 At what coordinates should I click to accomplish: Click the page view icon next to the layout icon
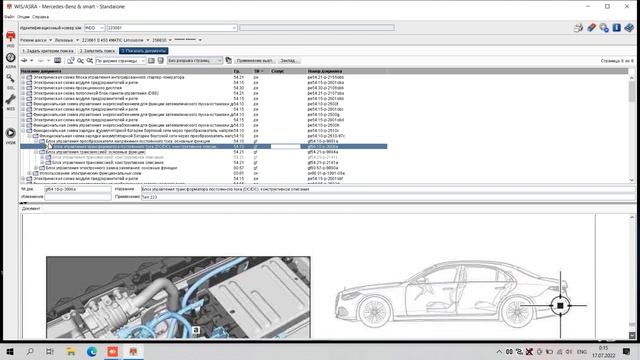click(161, 60)
